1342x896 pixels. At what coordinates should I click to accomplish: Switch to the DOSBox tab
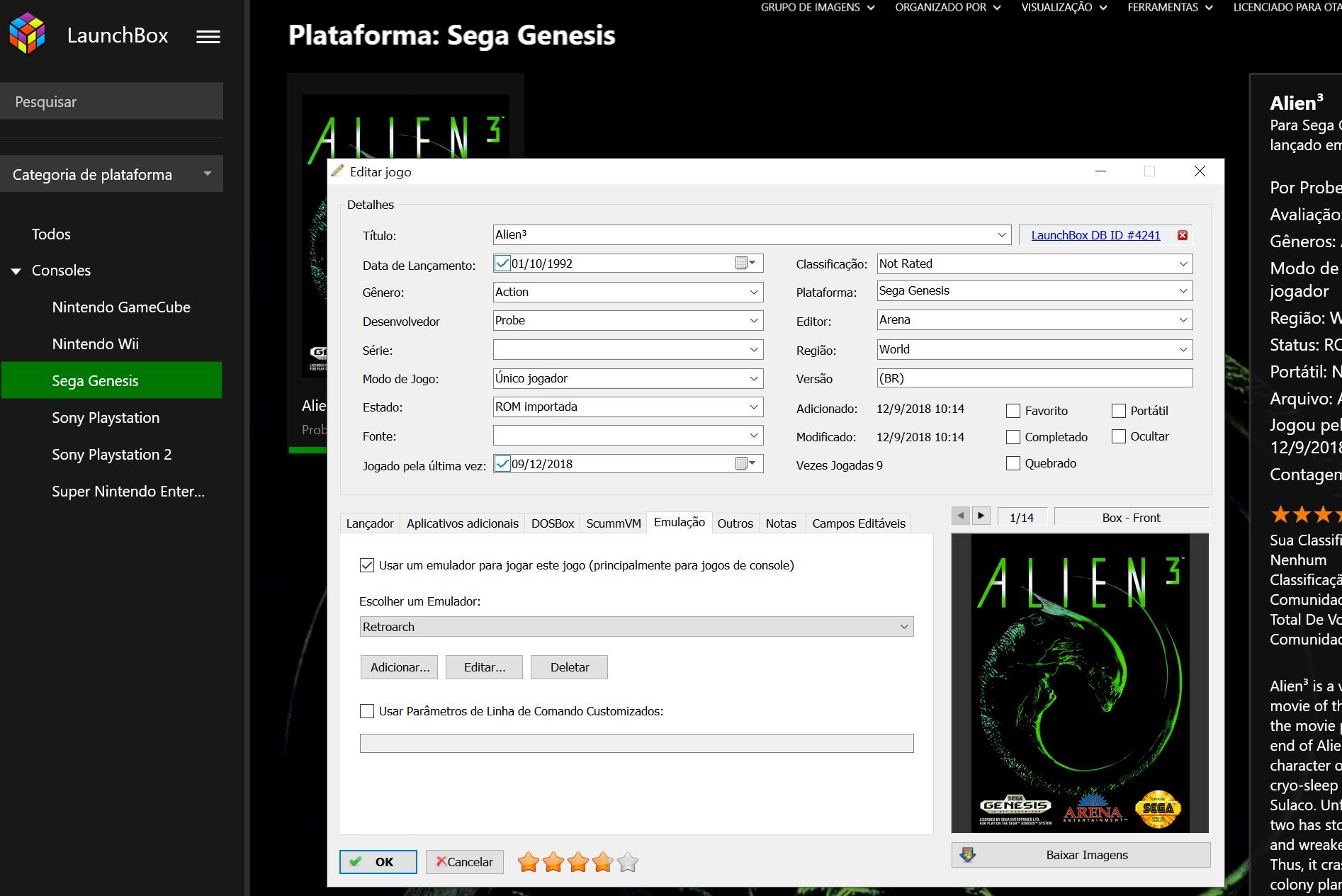click(x=553, y=523)
